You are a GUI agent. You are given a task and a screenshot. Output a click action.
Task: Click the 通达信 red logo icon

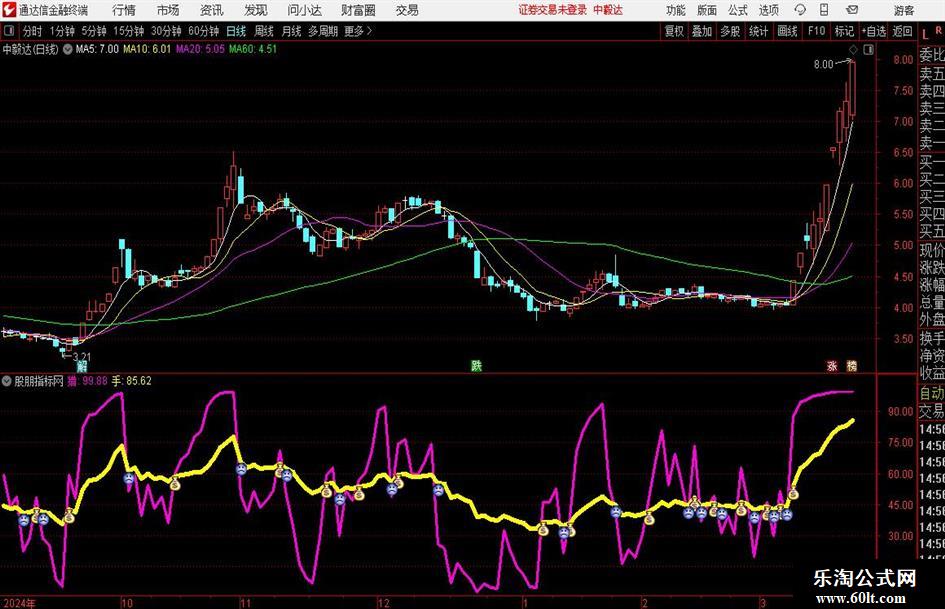click(8, 10)
